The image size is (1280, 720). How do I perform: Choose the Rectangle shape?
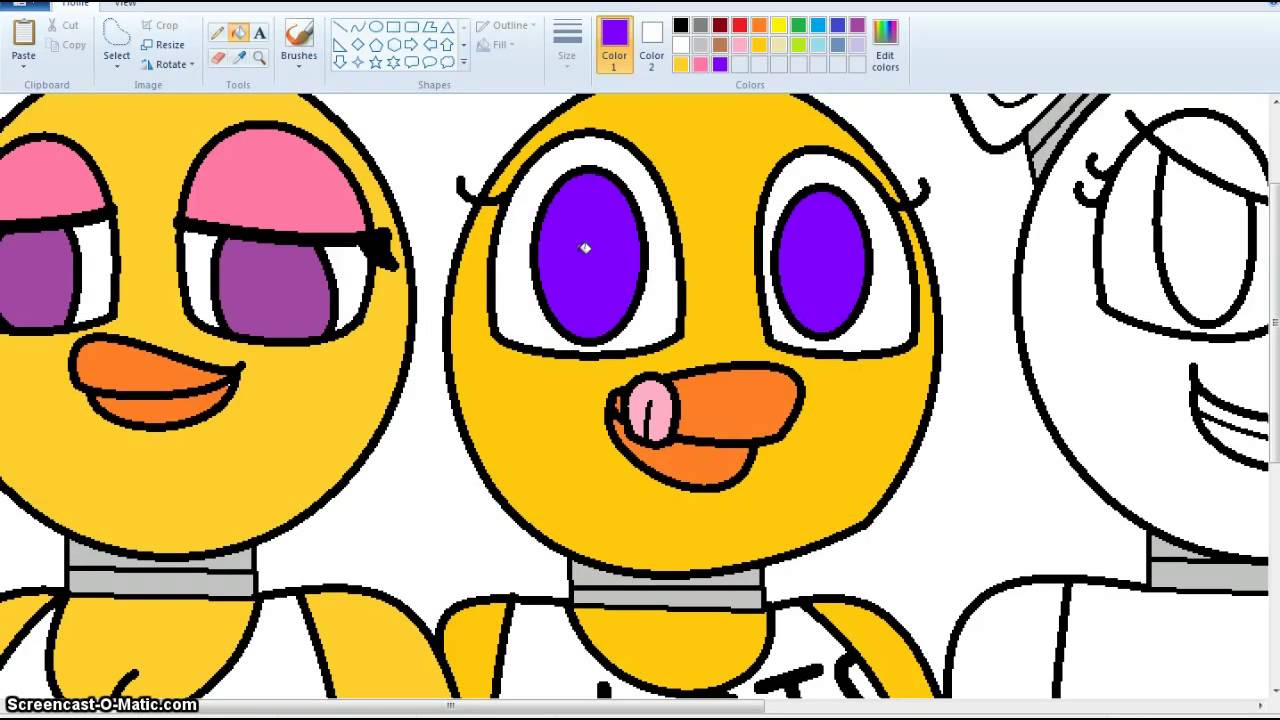[x=393, y=27]
